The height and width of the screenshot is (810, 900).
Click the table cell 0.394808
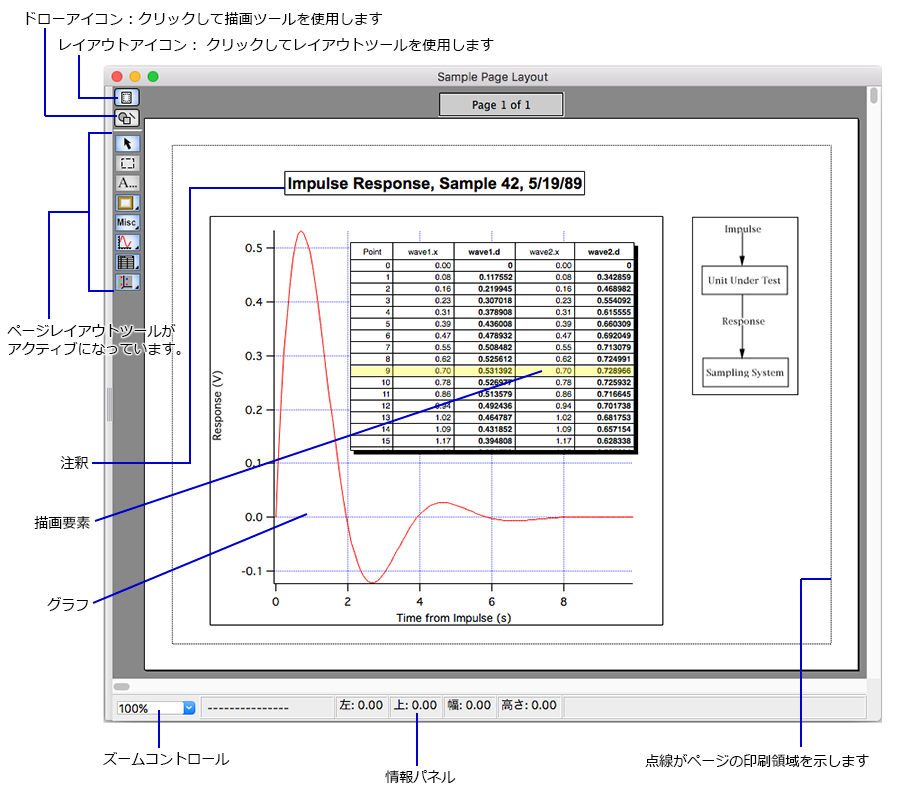[x=484, y=441]
